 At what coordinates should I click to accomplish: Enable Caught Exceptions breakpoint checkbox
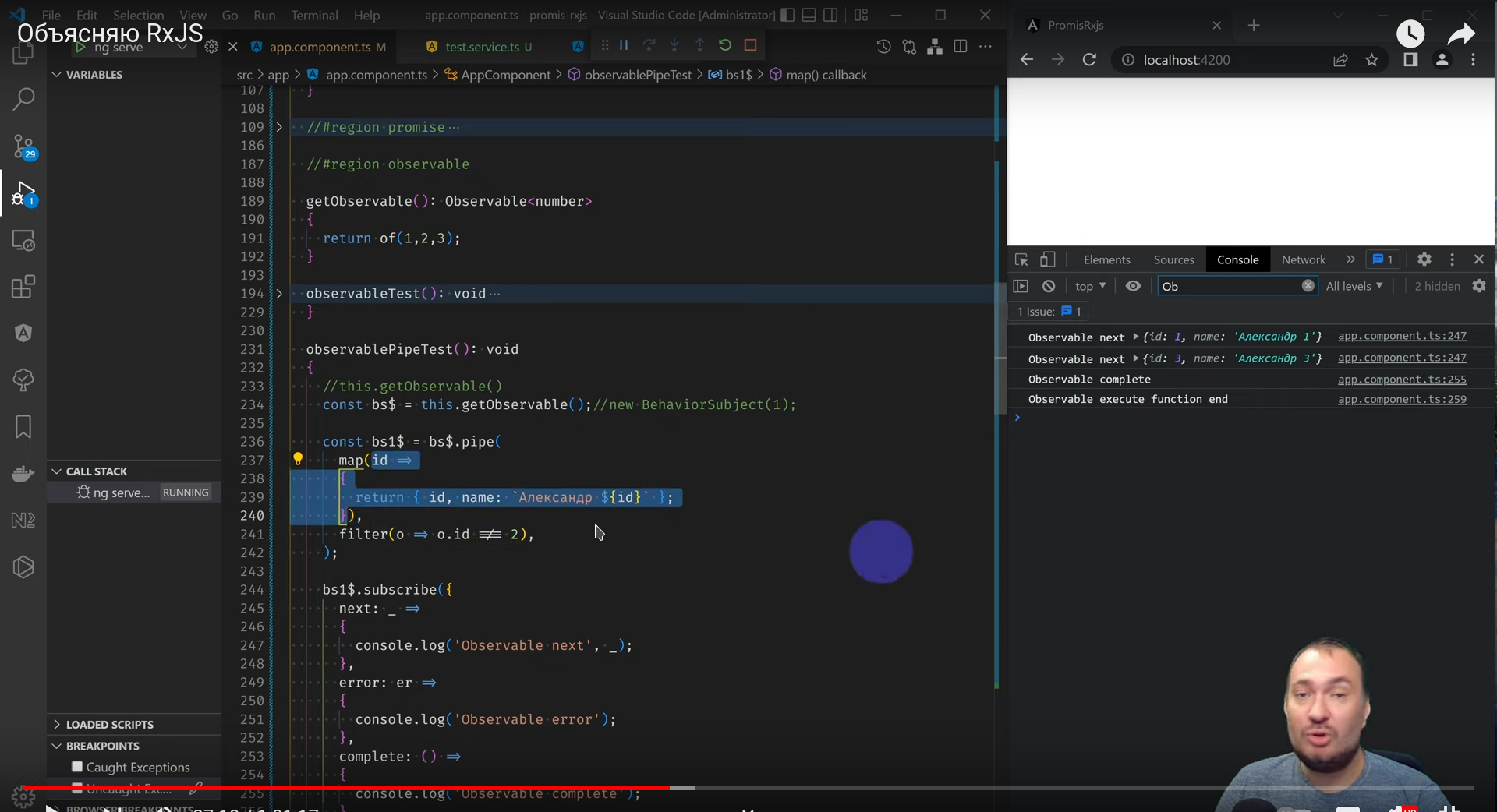point(77,767)
